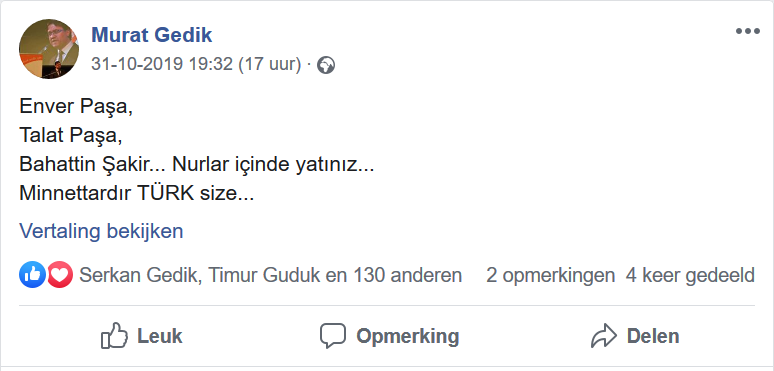Open Murat Gedik's profile via his name
774x371 pixels.
pyautogui.click(x=152, y=35)
